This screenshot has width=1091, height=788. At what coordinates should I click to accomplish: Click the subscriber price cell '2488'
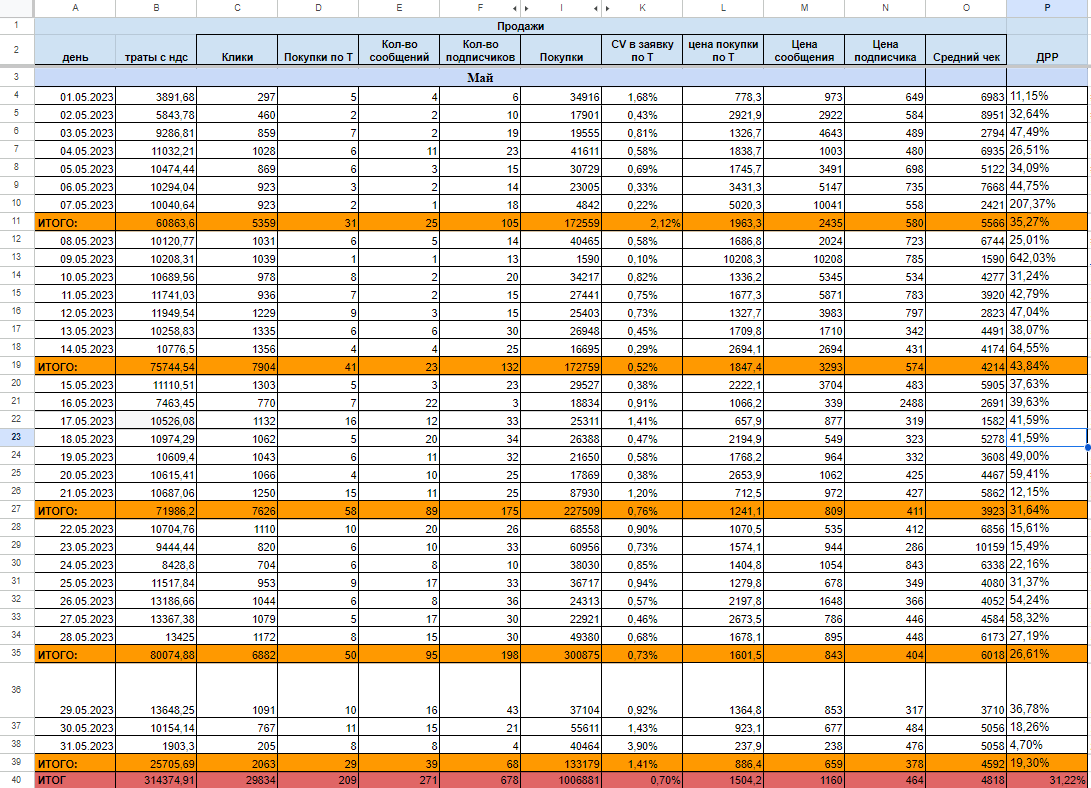[x=885, y=403]
